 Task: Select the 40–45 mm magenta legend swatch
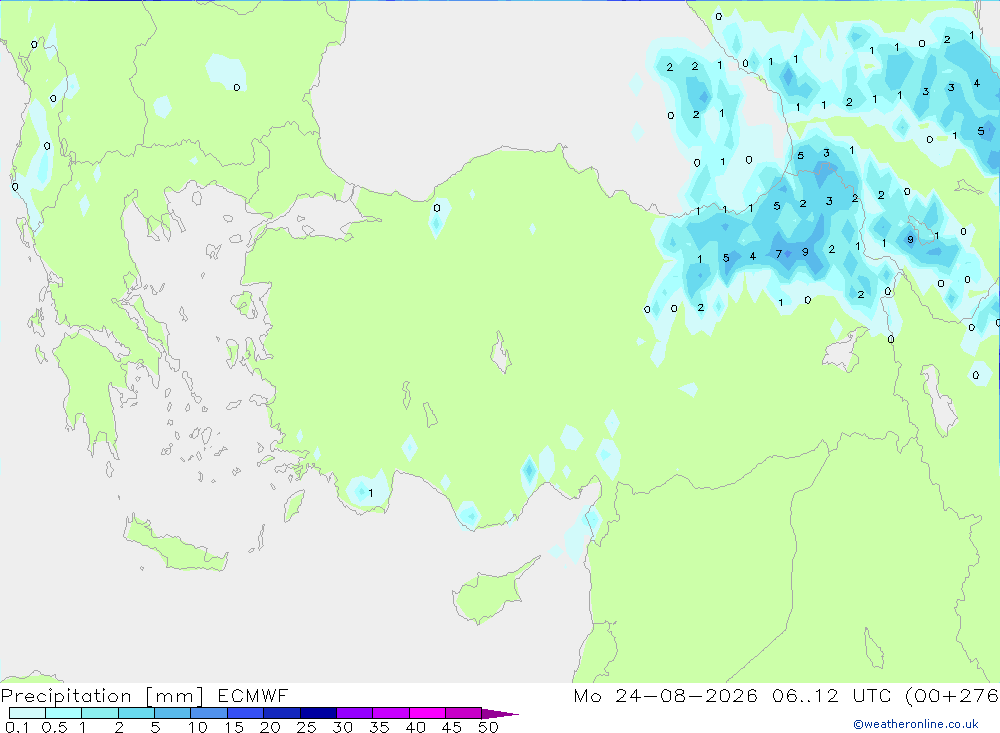point(427,713)
